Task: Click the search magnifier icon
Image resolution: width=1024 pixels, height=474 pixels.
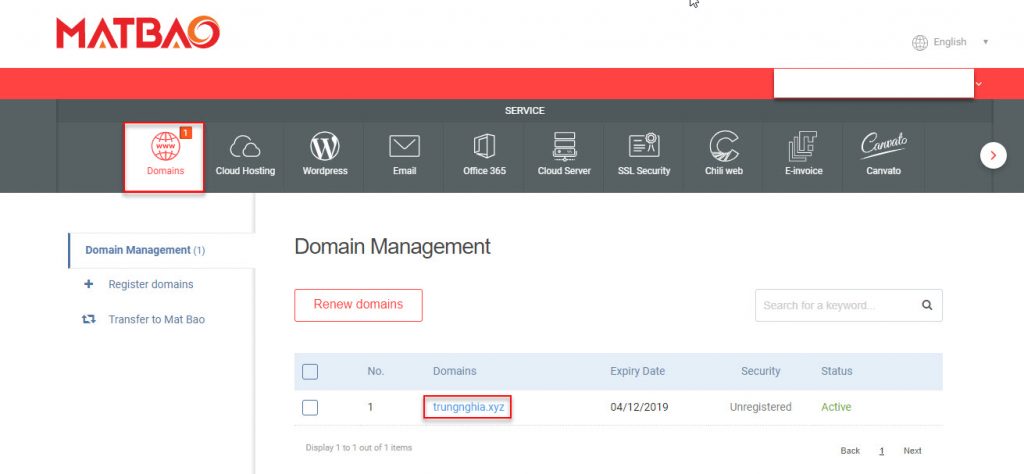Action: [927, 305]
